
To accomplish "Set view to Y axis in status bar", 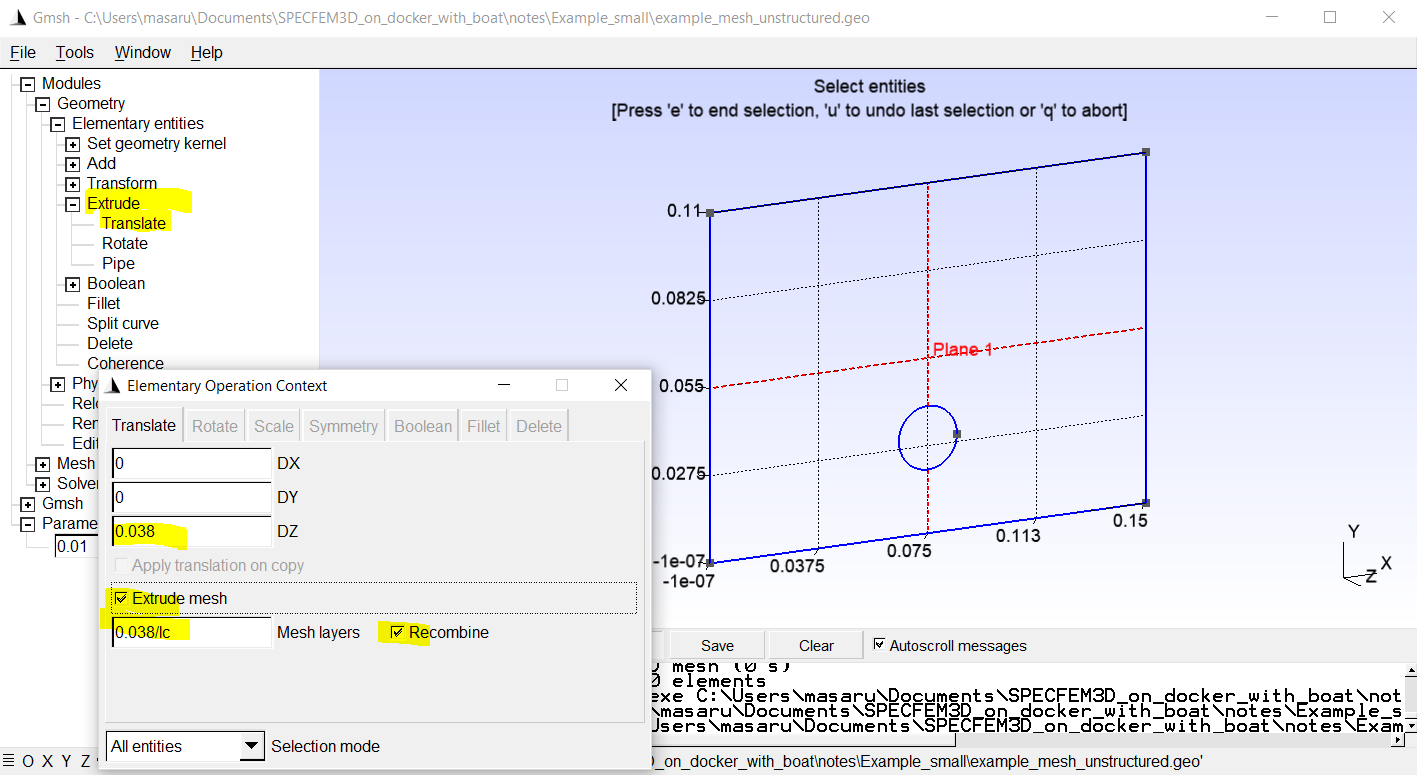I will pyautogui.click(x=67, y=762).
